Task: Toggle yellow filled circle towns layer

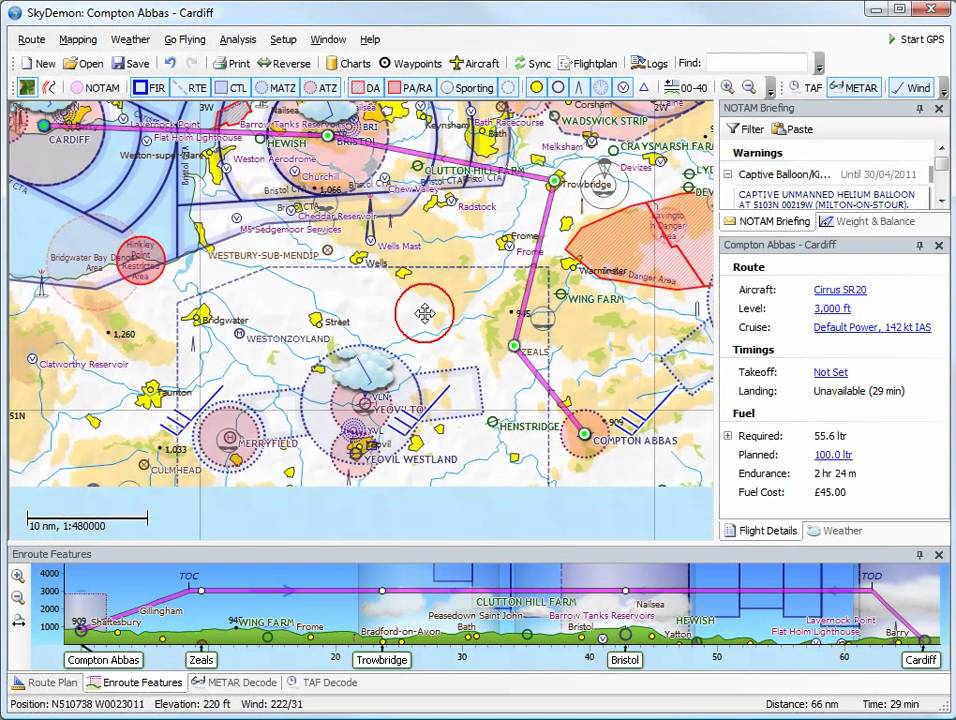Action: point(536,88)
